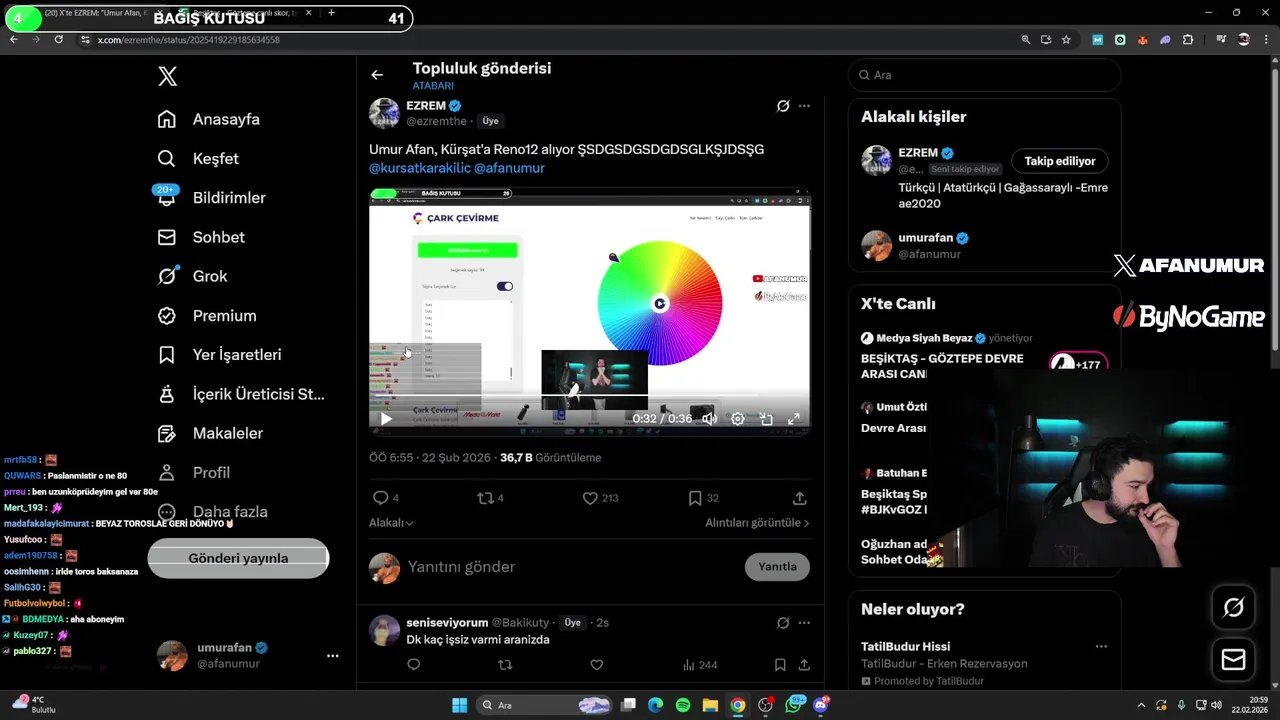Open Spotify from the taskbar

click(x=683, y=705)
